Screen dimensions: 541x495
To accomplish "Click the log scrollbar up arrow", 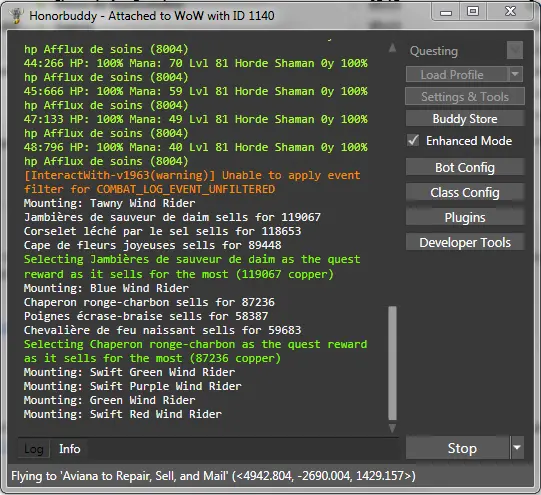I will (x=392, y=47).
